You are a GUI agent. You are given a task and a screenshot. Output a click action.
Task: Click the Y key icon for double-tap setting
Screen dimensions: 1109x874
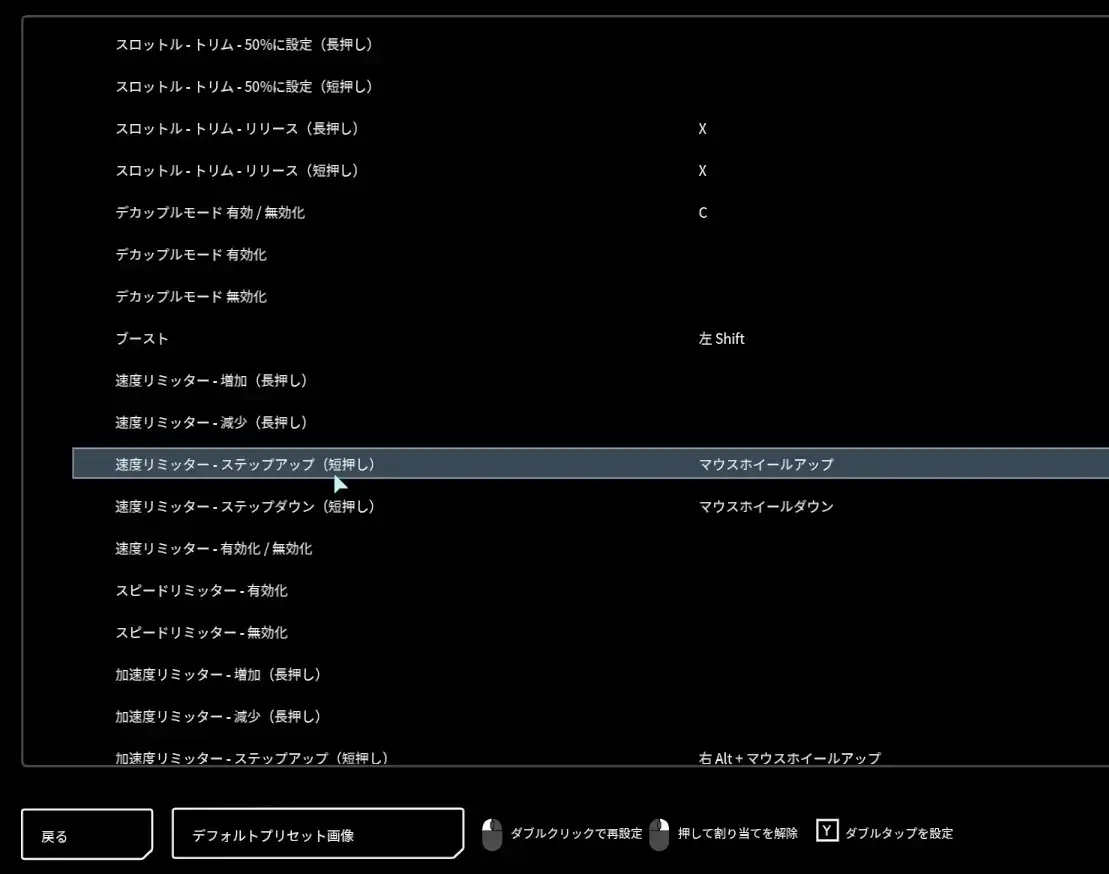[827, 831]
